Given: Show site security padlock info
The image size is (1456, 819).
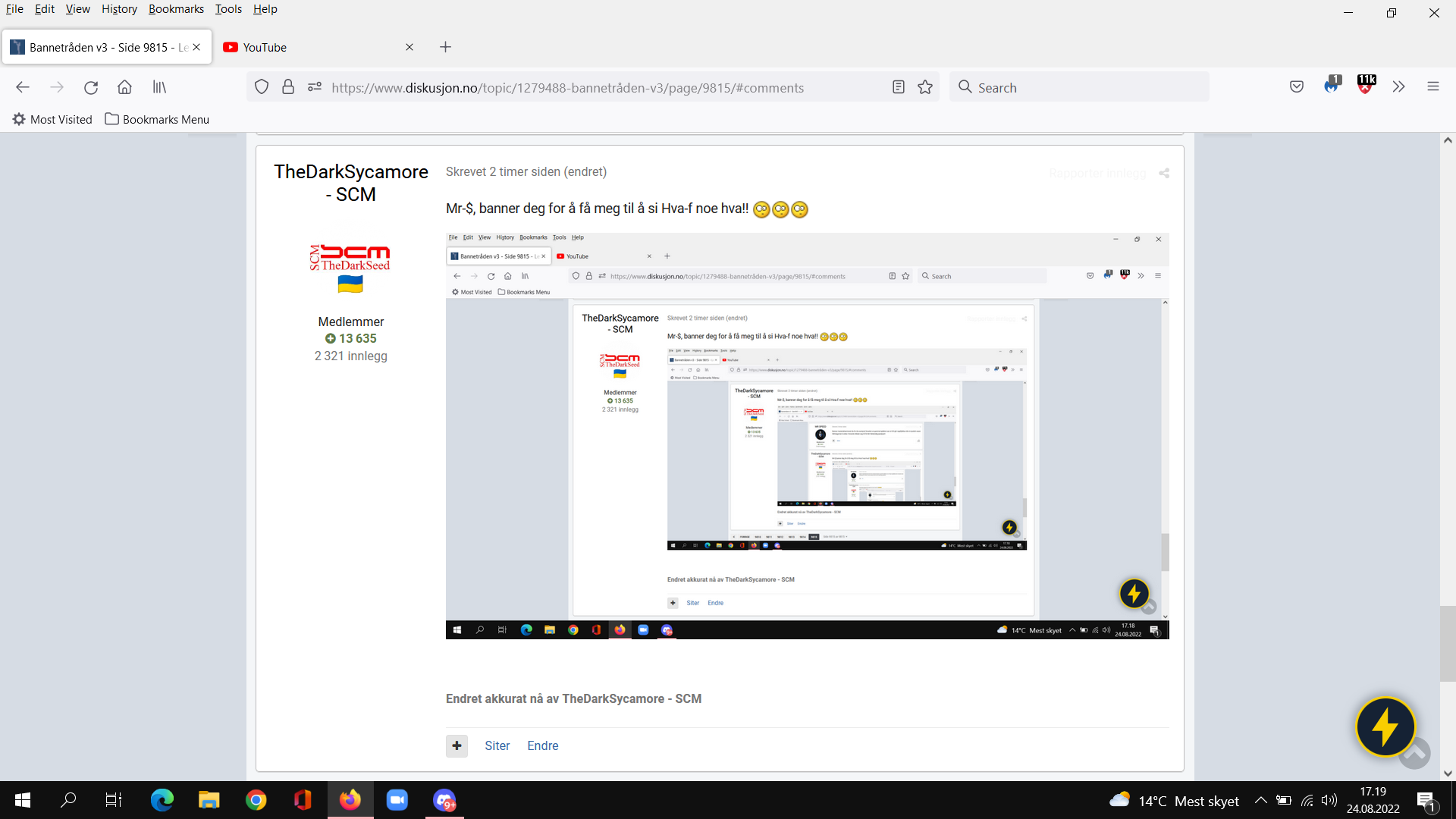Looking at the screenshot, I should (288, 87).
